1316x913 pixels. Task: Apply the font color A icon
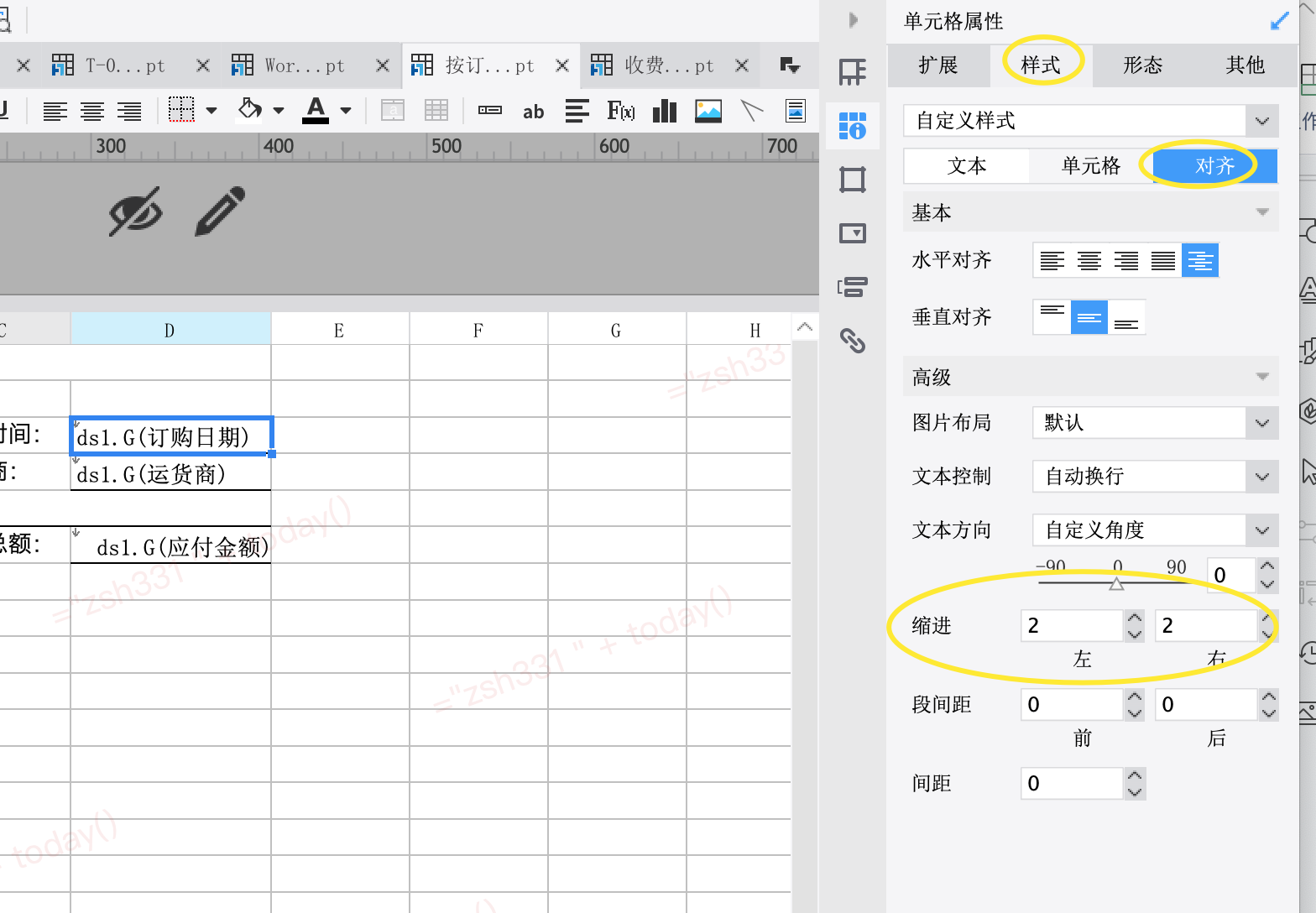click(x=316, y=110)
